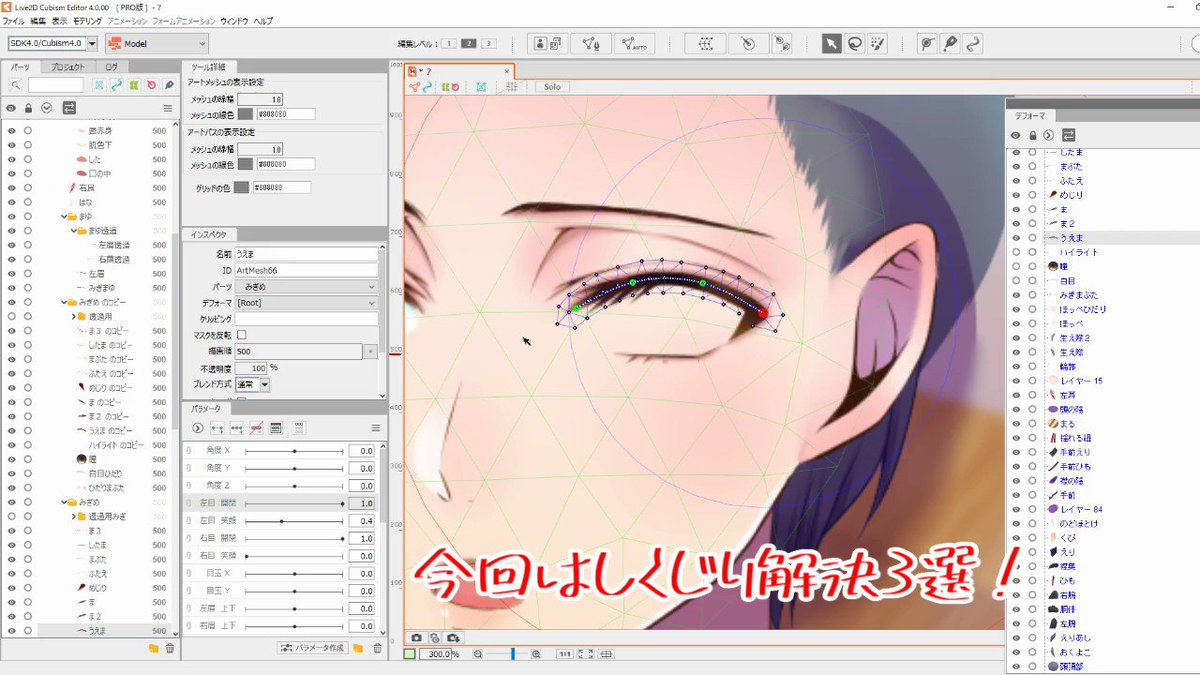Select the art path pen tool
This screenshot has width=1200, height=675.
(x=950, y=44)
